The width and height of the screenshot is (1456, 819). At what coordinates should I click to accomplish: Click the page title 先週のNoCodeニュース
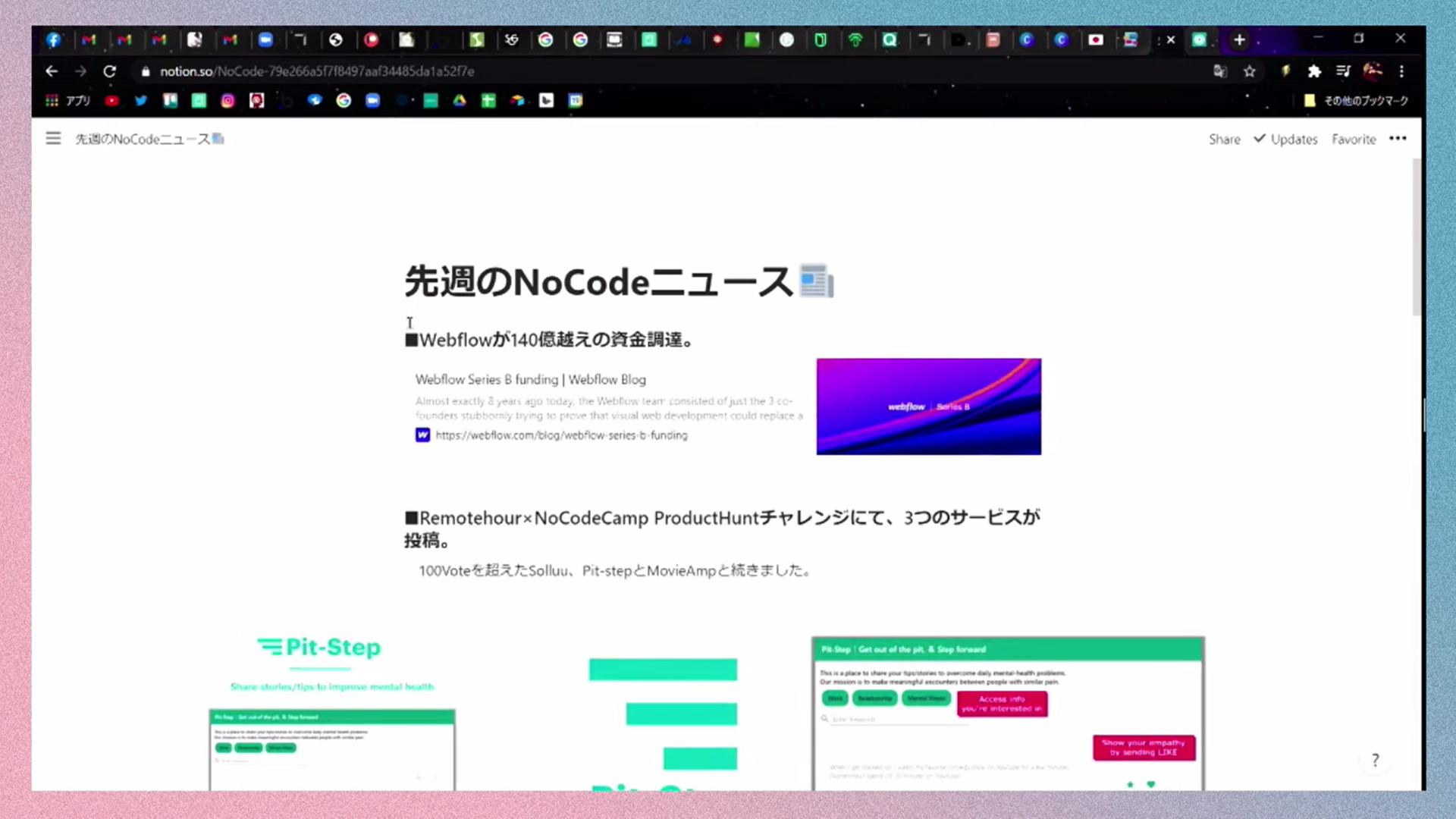[x=598, y=282]
